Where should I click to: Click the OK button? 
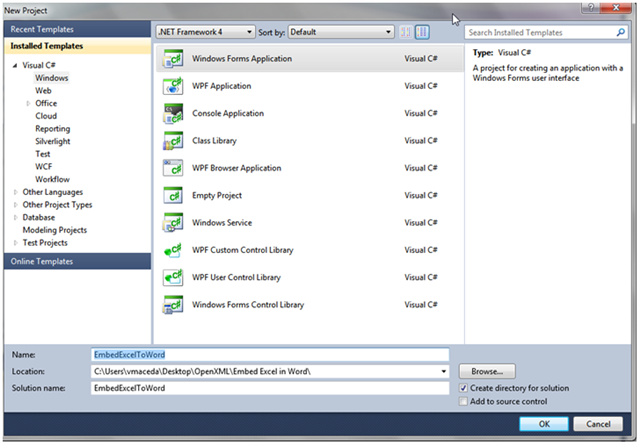tap(544, 424)
